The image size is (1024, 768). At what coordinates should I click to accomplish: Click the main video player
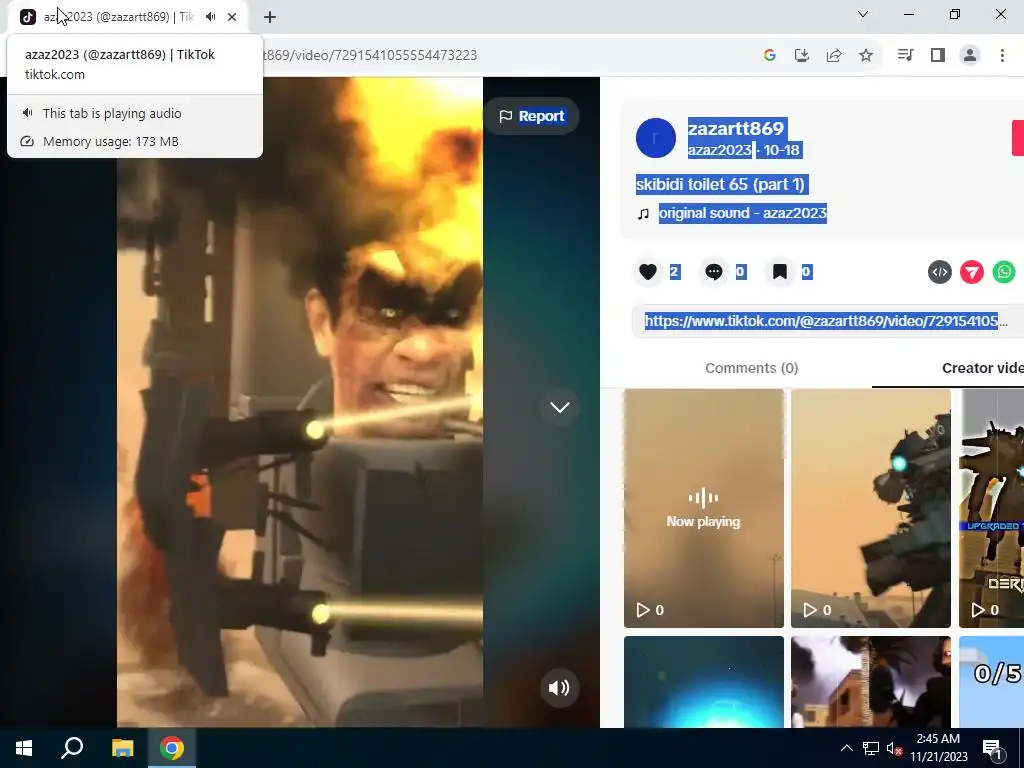(x=300, y=402)
